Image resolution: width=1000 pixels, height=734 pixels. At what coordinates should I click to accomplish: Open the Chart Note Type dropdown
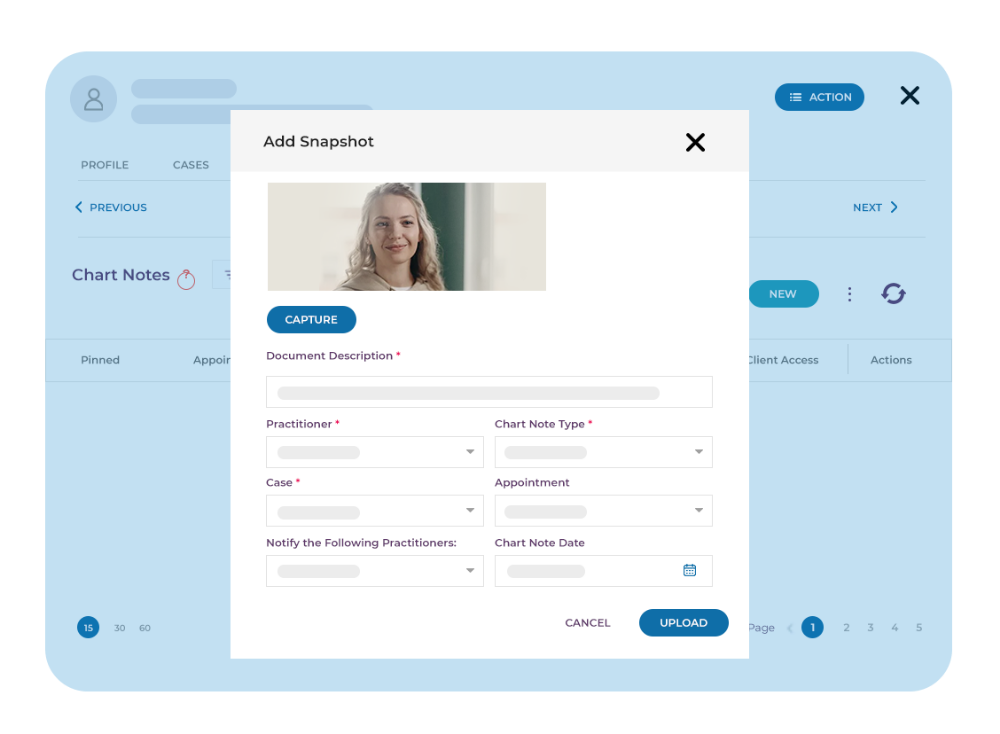699,451
